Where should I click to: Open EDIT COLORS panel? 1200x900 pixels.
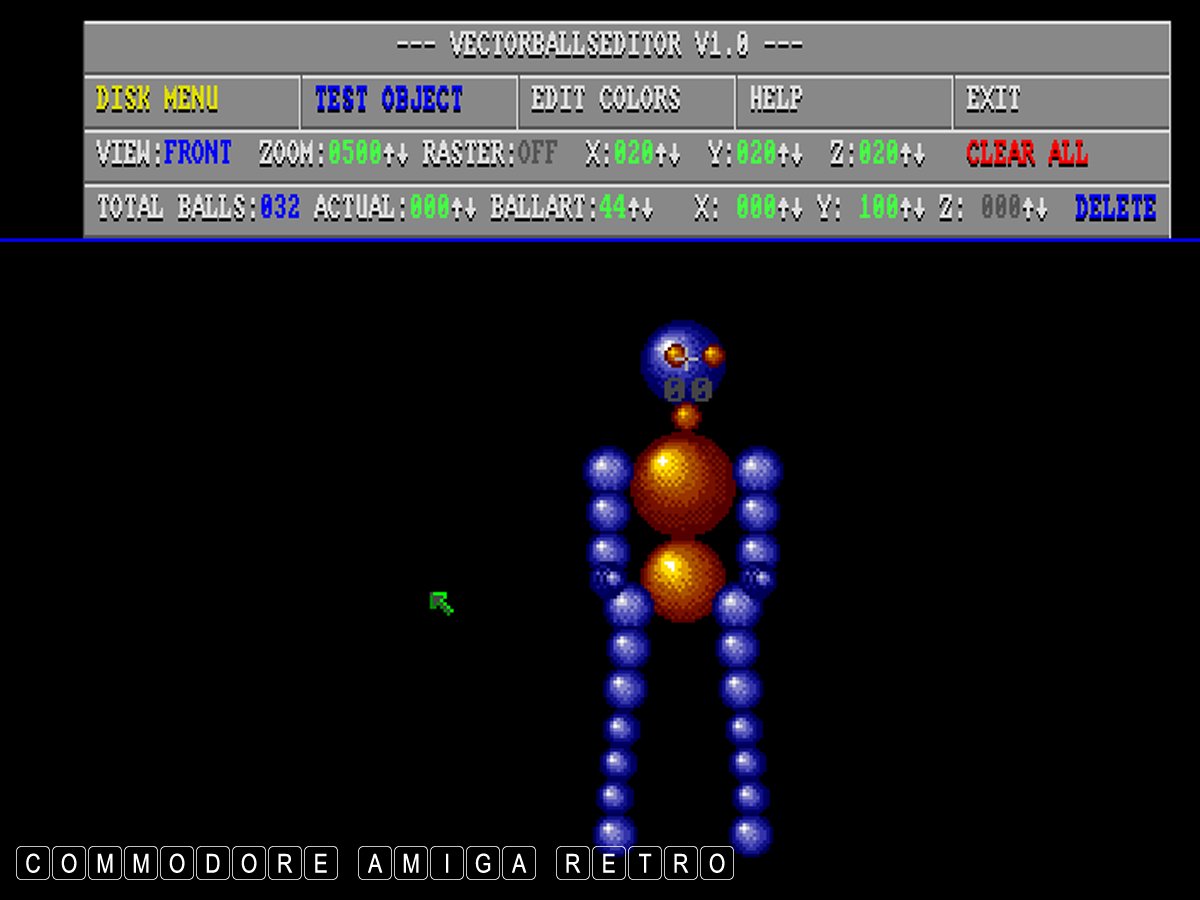point(605,100)
